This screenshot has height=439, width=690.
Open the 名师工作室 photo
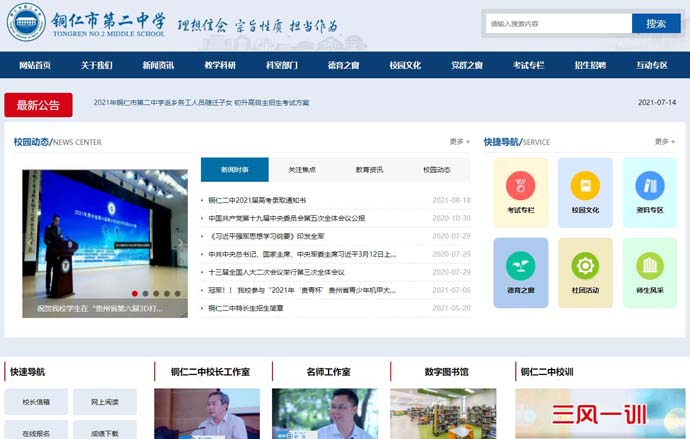coord(325,413)
